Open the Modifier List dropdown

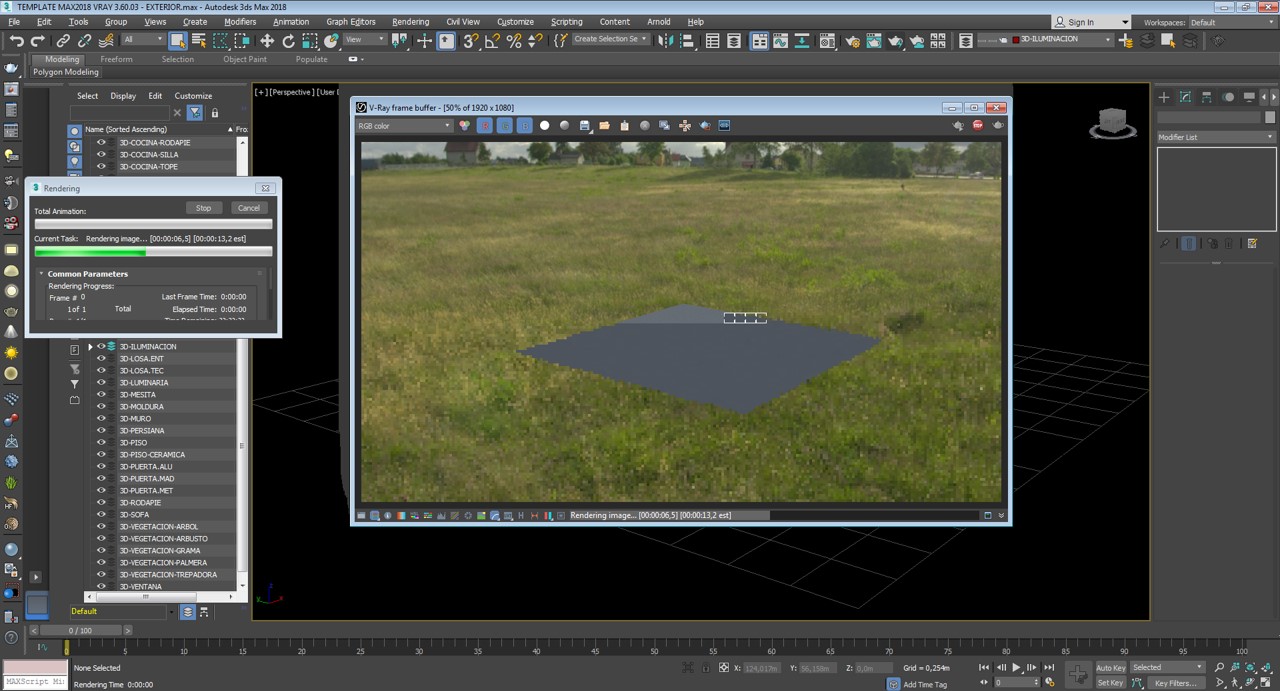pos(1215,137)
